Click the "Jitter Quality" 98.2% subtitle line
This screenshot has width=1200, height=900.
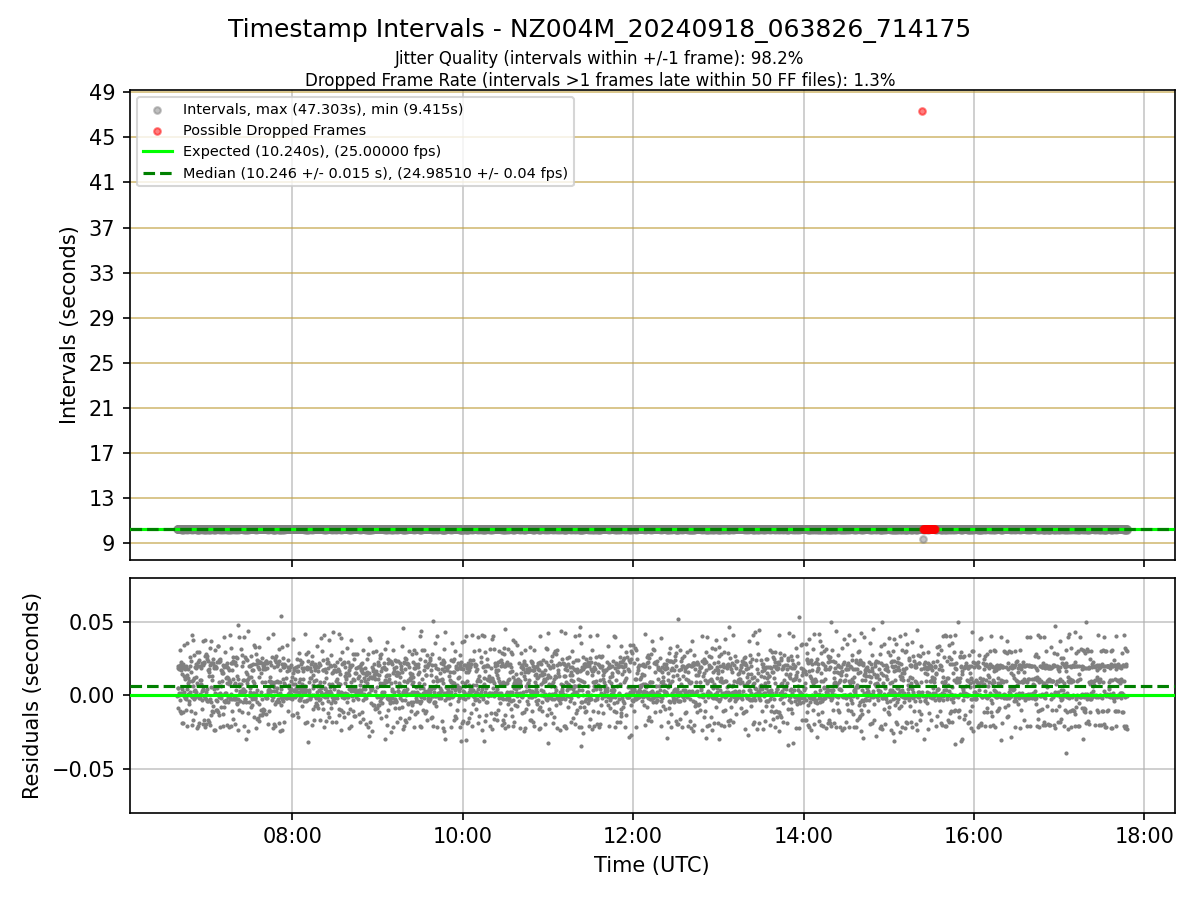click(x=599, y=59)
